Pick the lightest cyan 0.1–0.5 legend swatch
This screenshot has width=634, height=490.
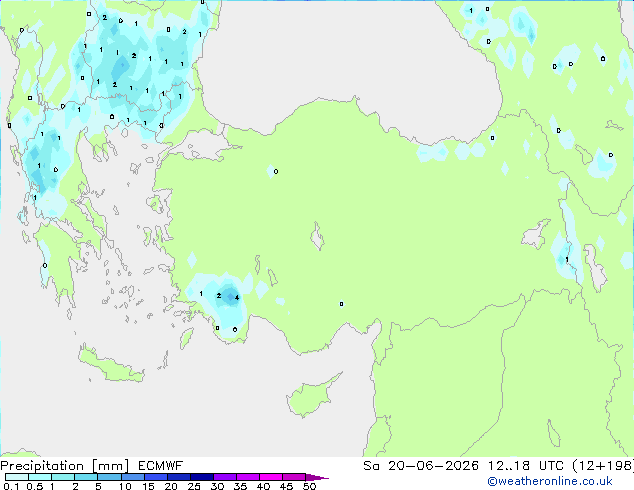coord(17,477)
